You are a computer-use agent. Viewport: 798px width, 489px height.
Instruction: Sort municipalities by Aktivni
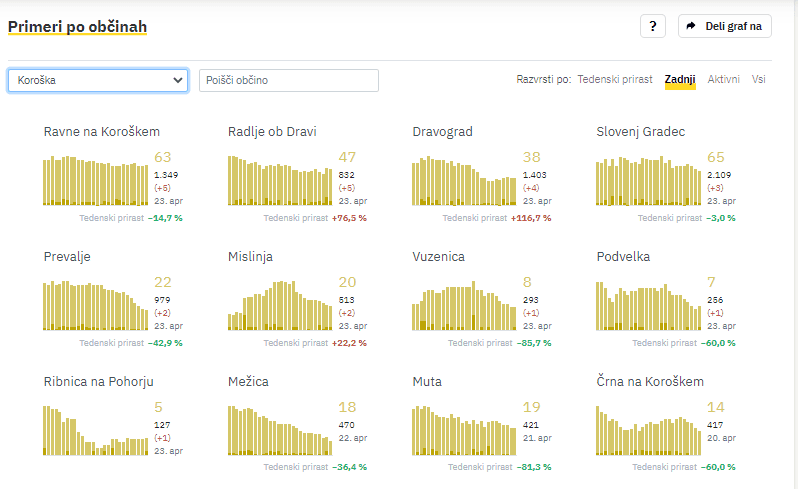pos(724,79)
